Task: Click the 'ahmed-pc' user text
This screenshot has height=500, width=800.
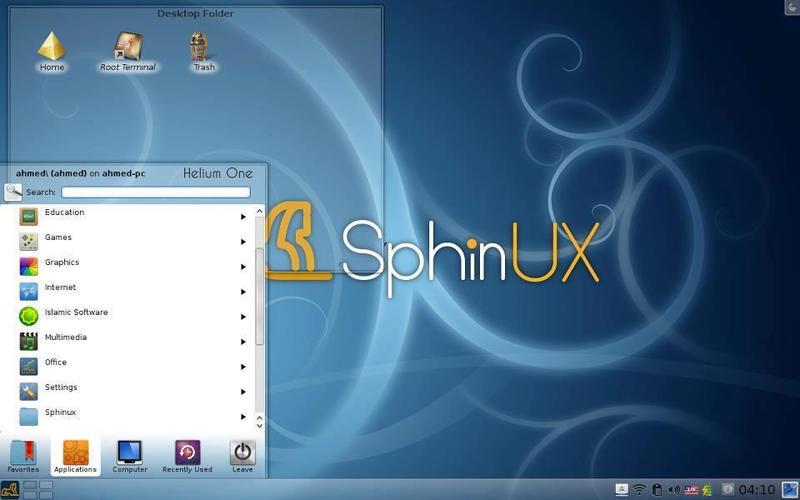Action: coord(123,173)
